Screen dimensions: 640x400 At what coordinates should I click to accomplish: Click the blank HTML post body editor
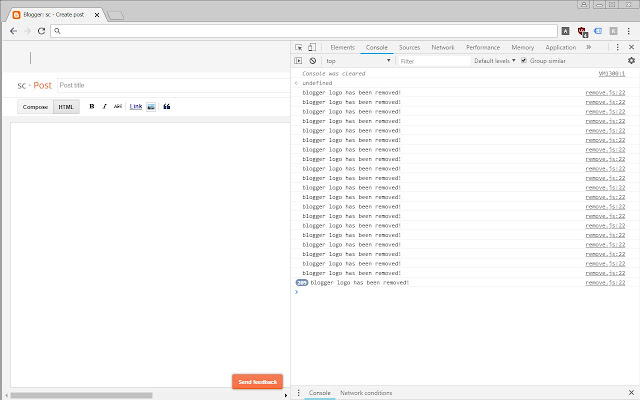[x=150, y=254]
